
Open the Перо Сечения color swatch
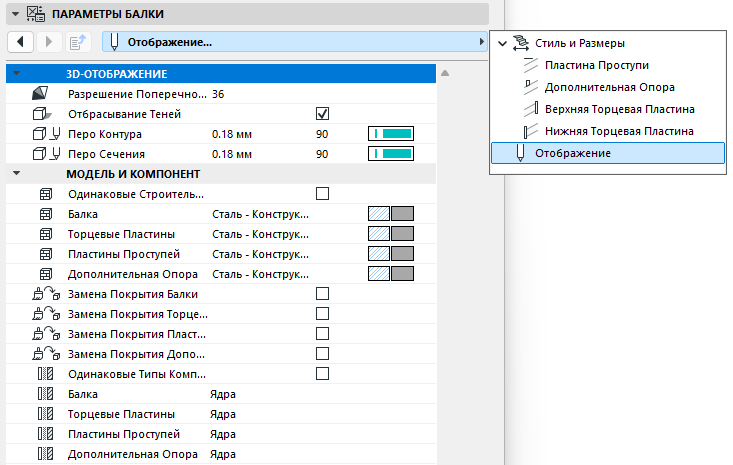(391, 153)
